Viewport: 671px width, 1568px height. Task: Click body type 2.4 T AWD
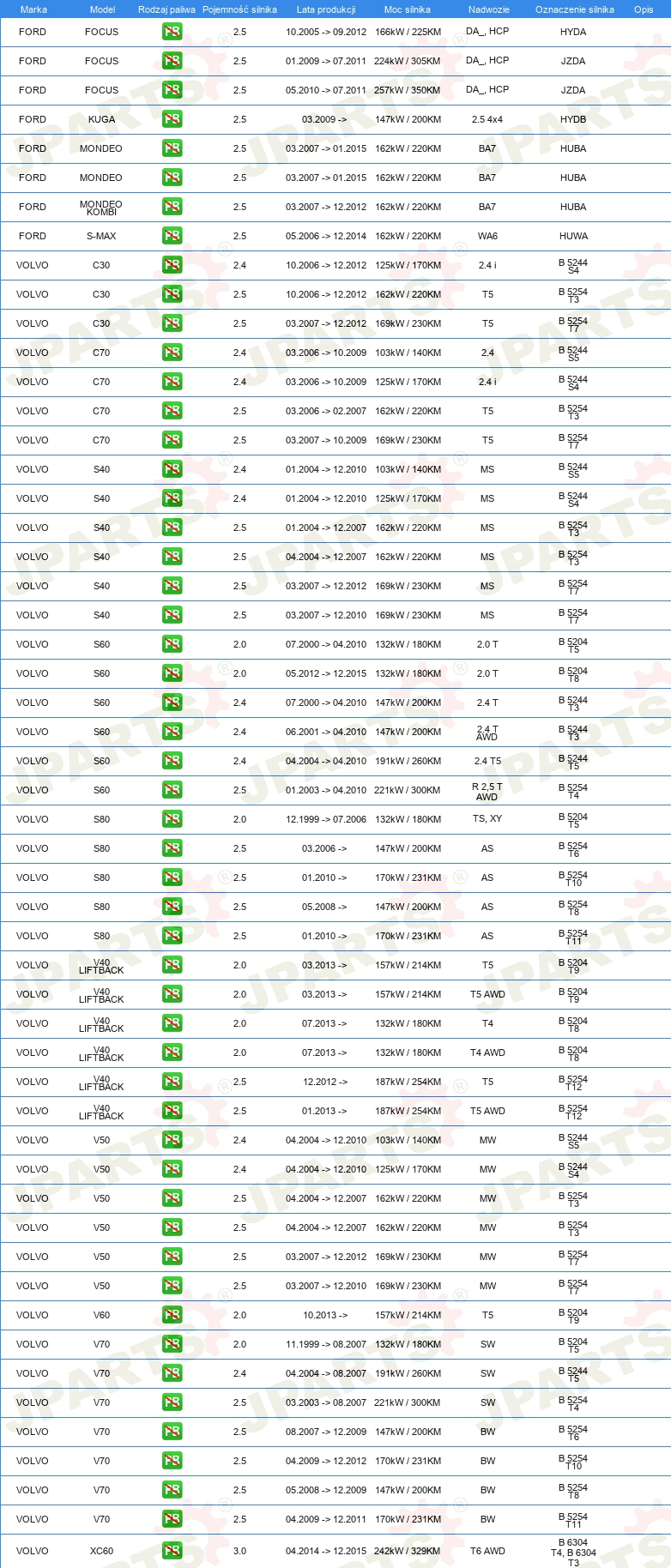click(x=487, y=733)
